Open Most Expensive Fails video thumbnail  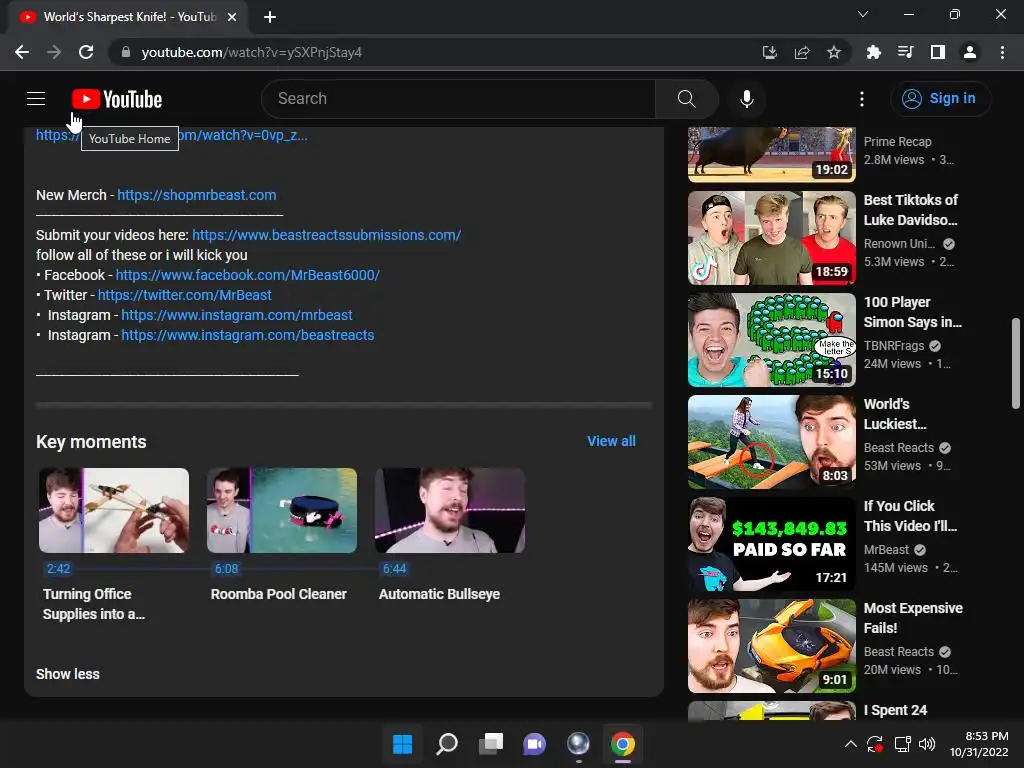[771, 645]
